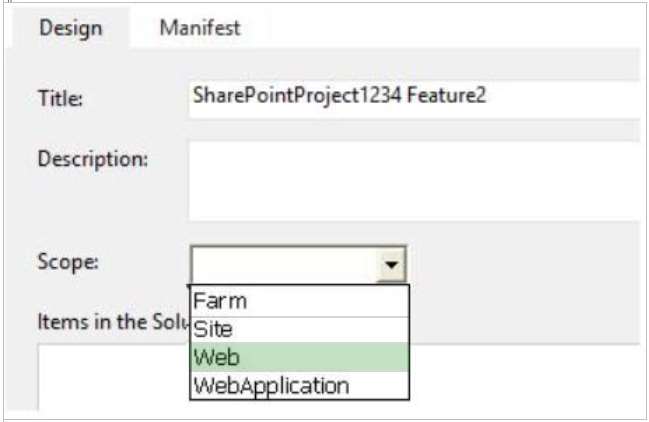Click inside the Description text box
This screenshot has height=422, width=649.
pos(414,180)
